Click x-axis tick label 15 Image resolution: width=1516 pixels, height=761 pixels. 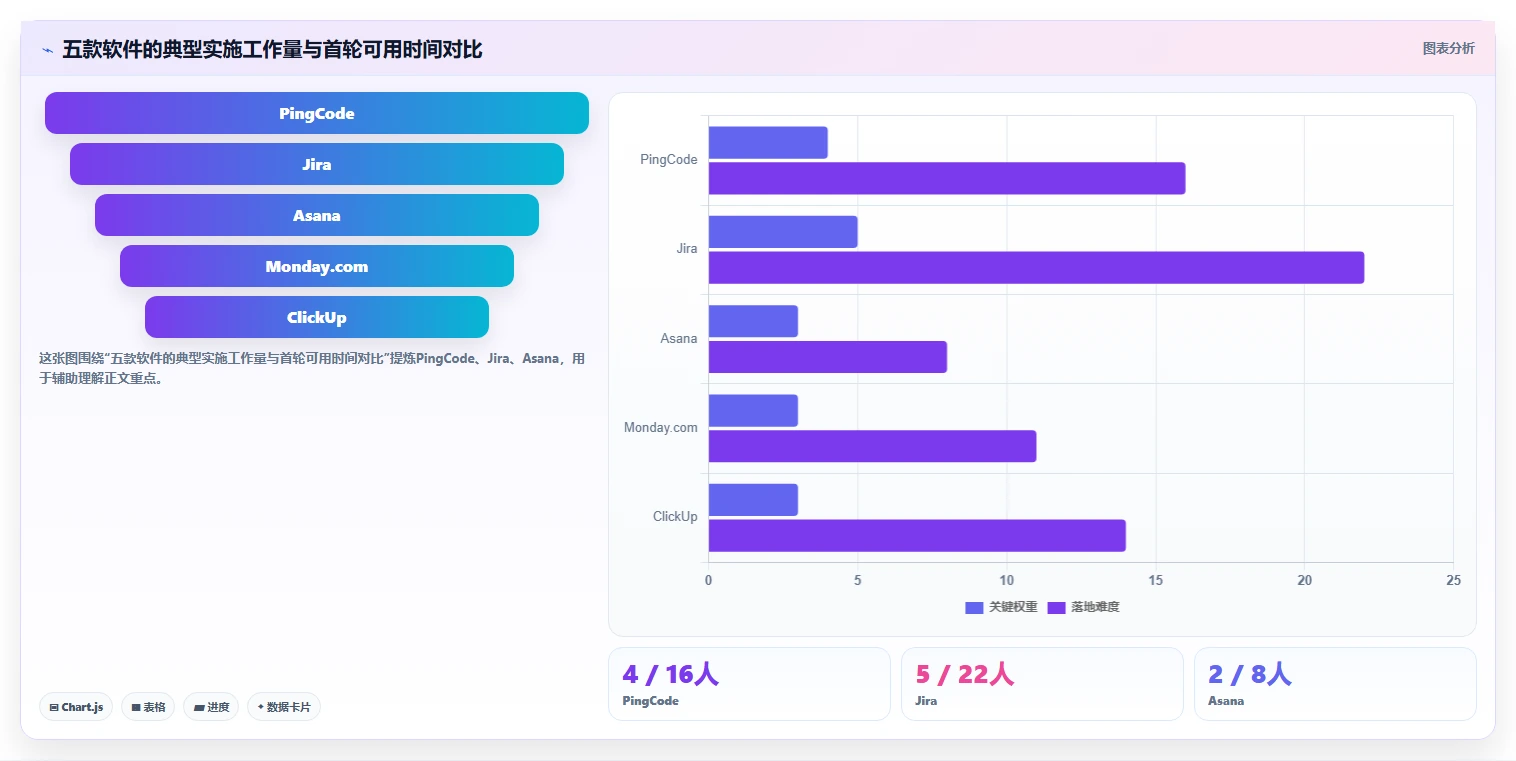pos(1156,581)
